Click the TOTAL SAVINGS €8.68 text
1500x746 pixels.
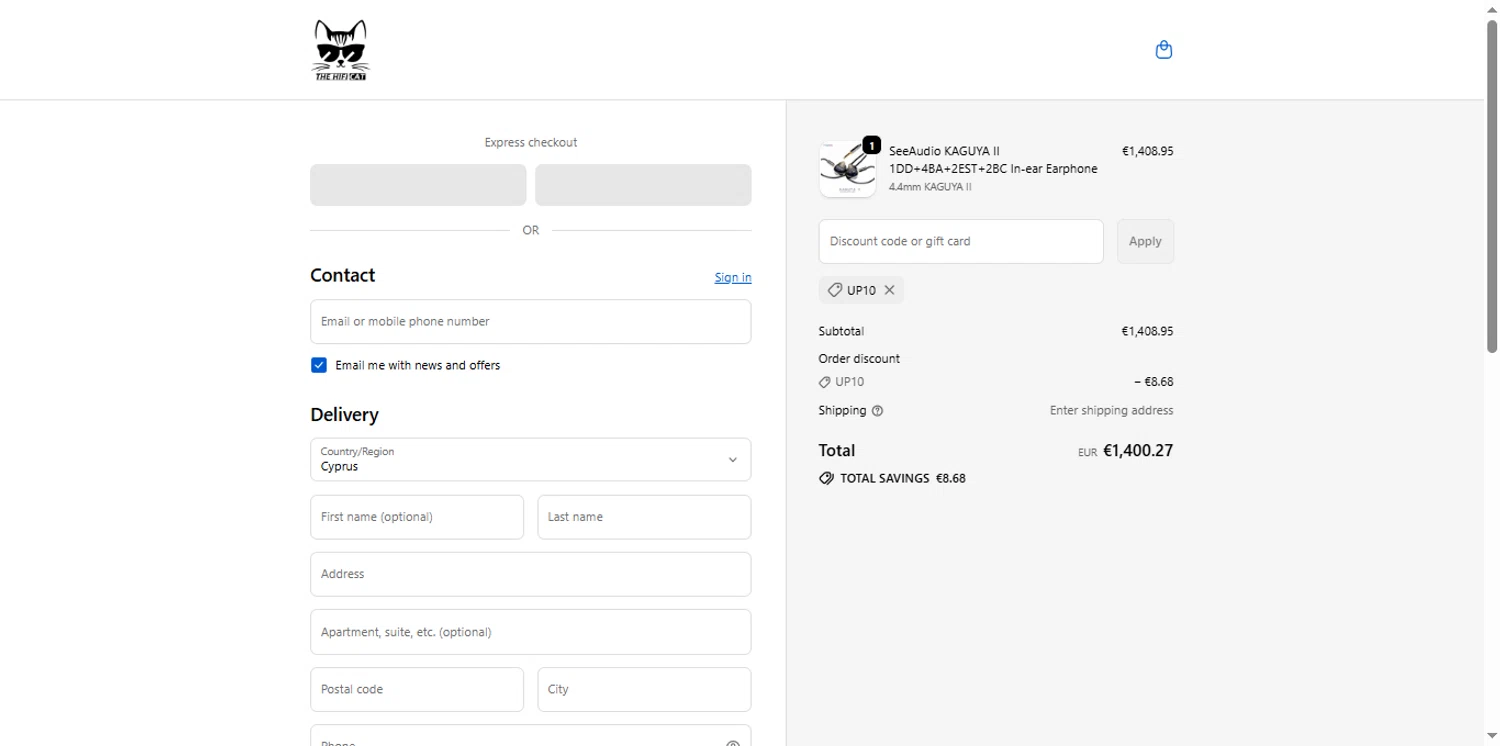pyautogui.click(x=903, y=479)
